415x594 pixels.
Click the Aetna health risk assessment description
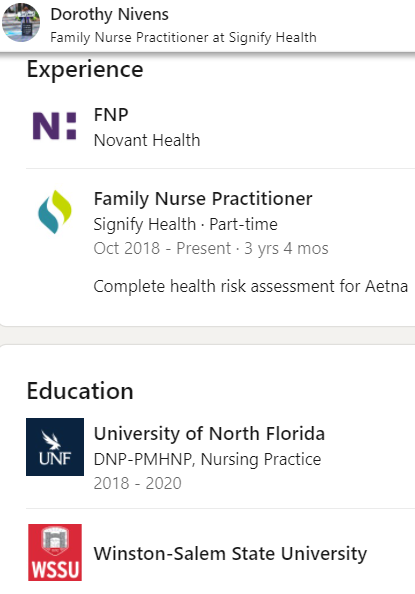point(251,286)
